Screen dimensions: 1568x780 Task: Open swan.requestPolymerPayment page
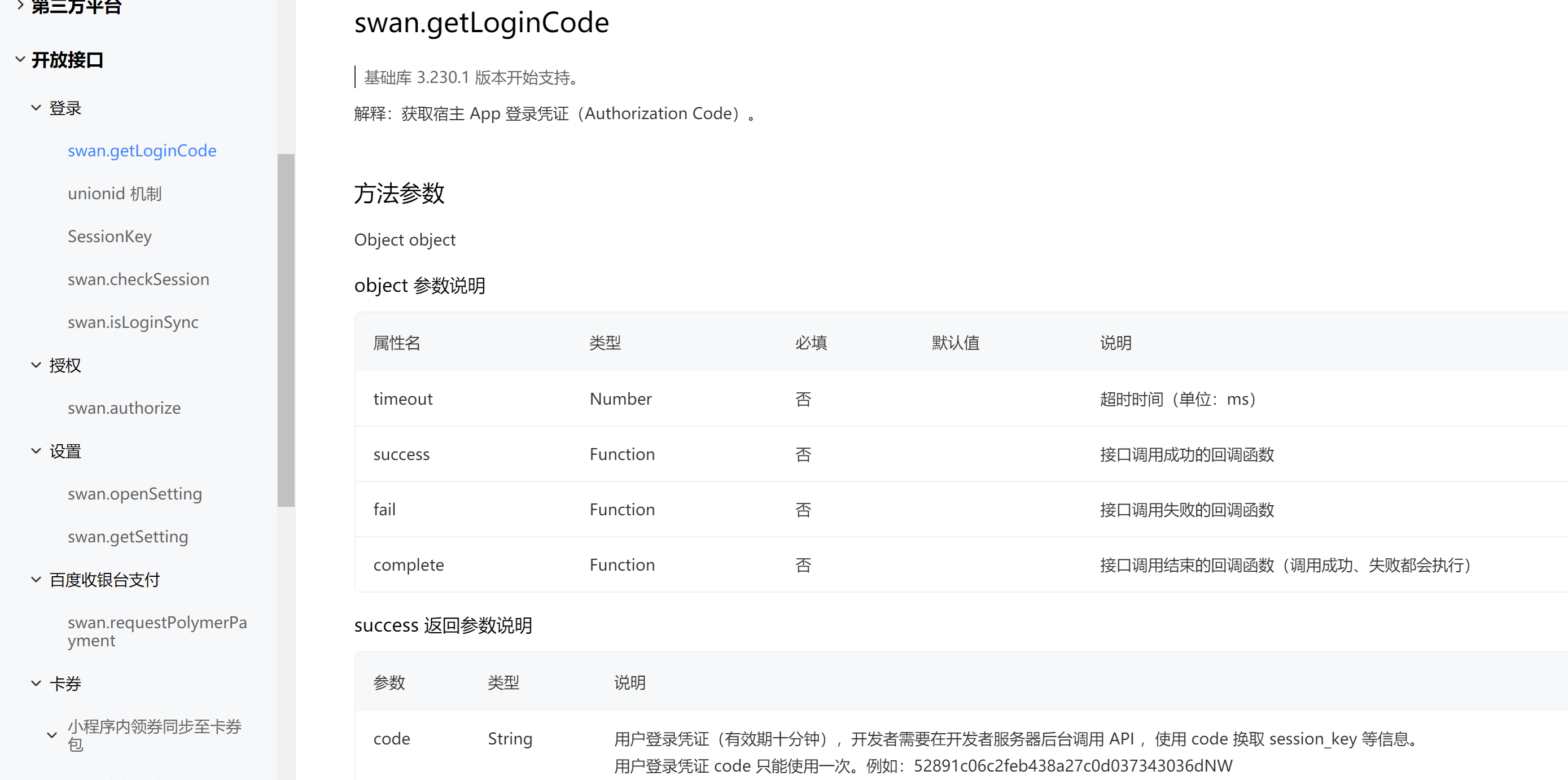pos(157,632)
